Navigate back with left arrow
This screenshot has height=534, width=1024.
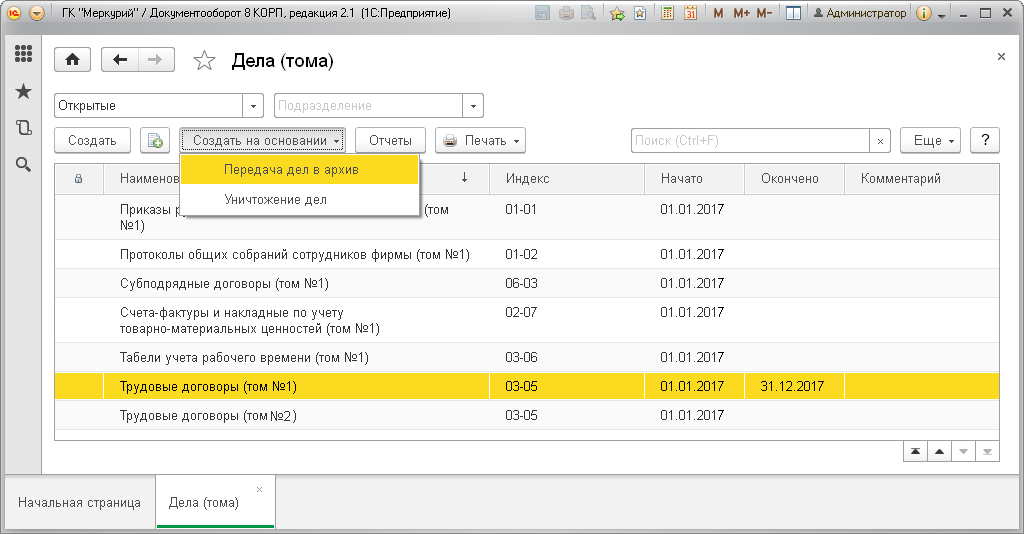click(x=120, y=60)
